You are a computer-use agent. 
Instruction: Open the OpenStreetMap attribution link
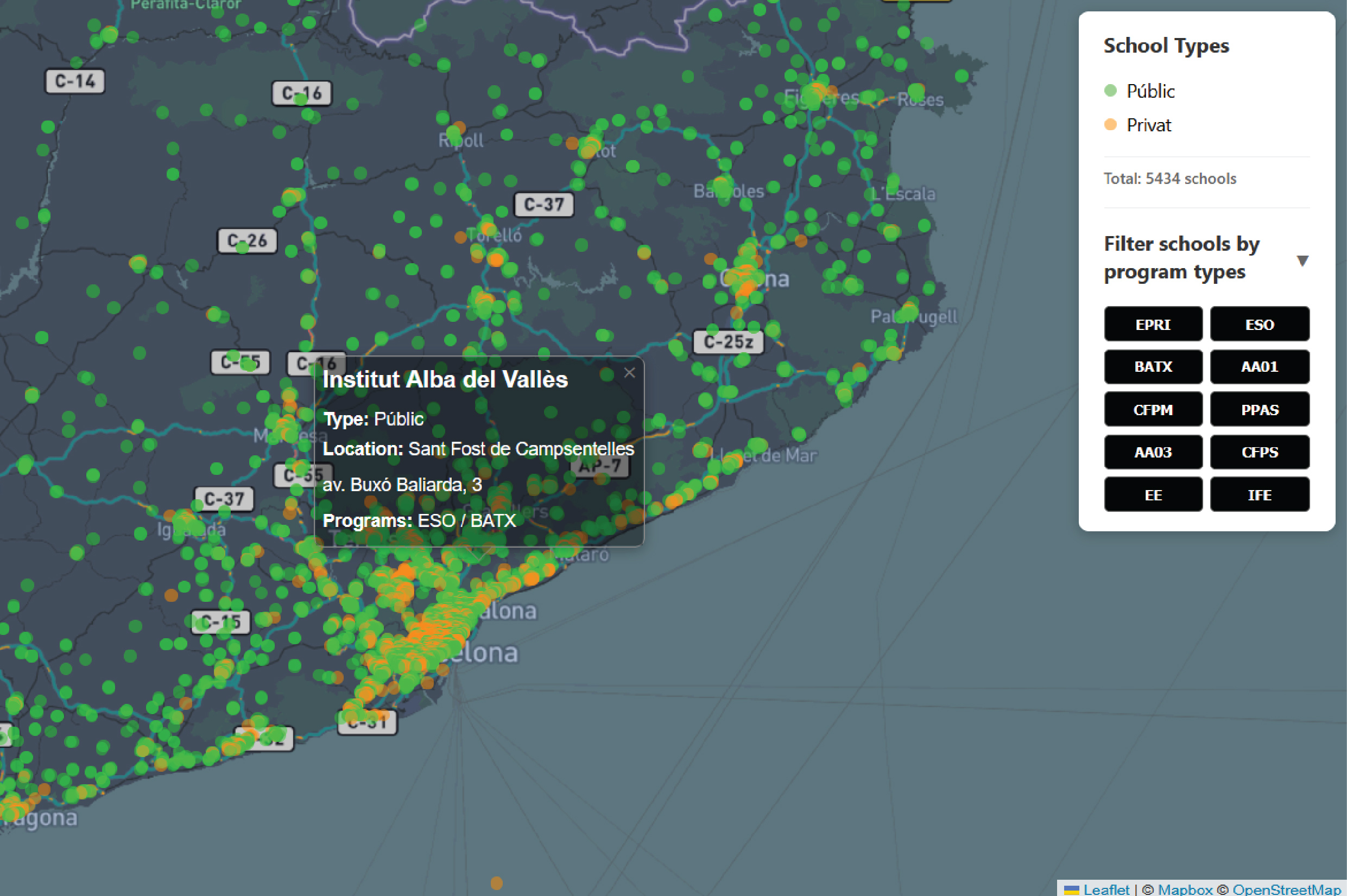click(x=1286, y=889)
